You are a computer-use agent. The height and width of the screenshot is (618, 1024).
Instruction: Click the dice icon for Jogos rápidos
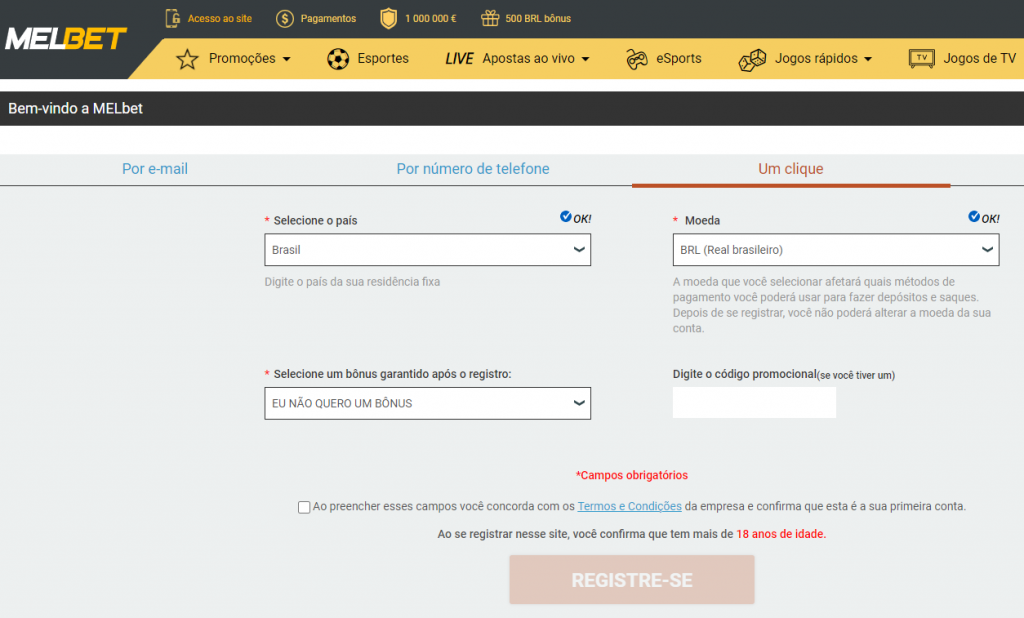752,59
